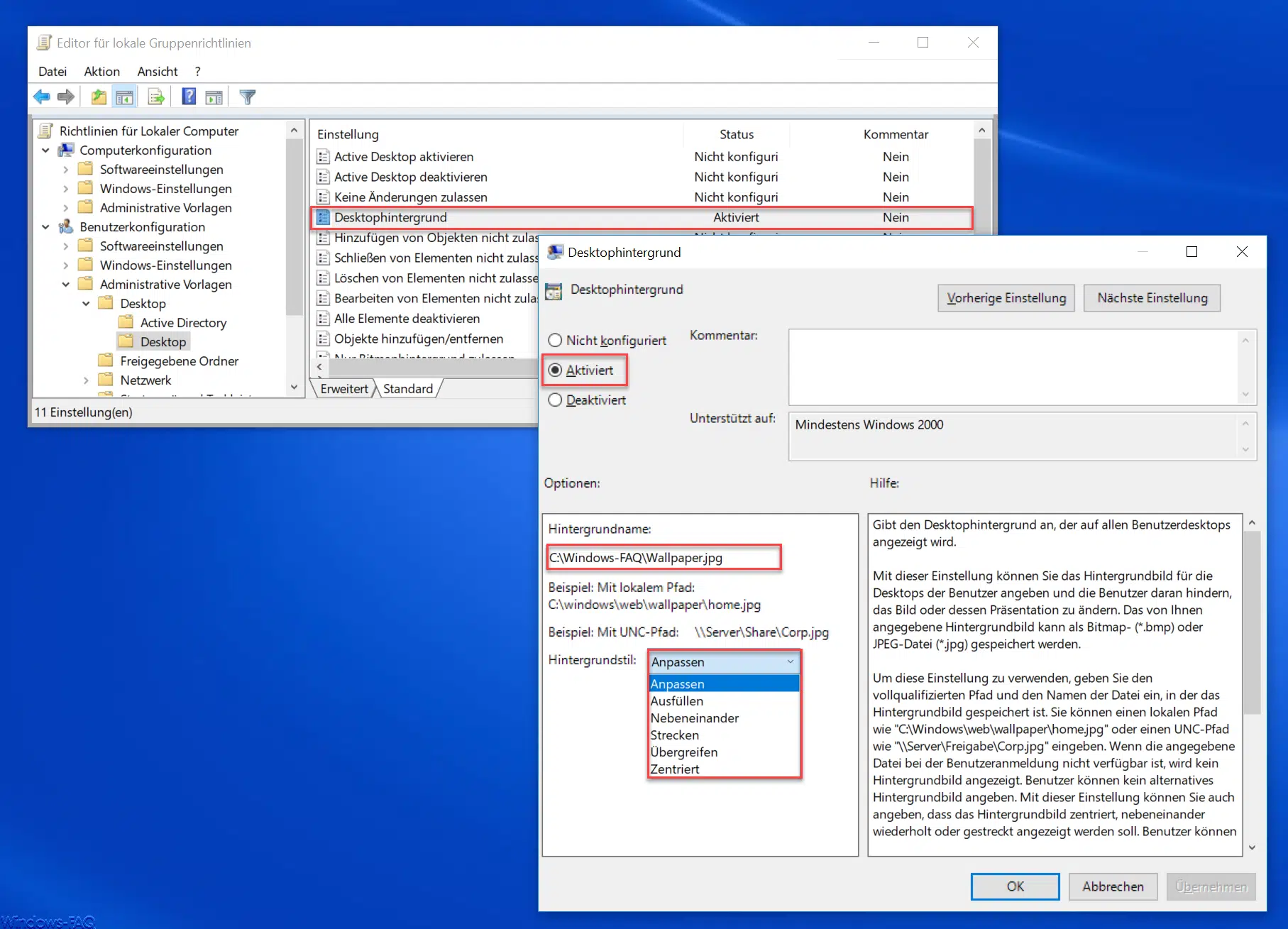The height and width of the screenshot is (929, 1288).
Task: Collapse the Desktop parent folder node
Action: (x=86, y=304)
